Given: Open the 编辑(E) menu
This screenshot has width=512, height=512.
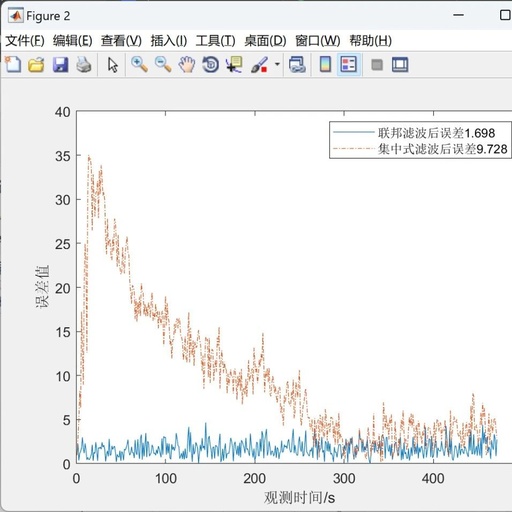Looking at the screenshot, I should (x=73, y=41).
